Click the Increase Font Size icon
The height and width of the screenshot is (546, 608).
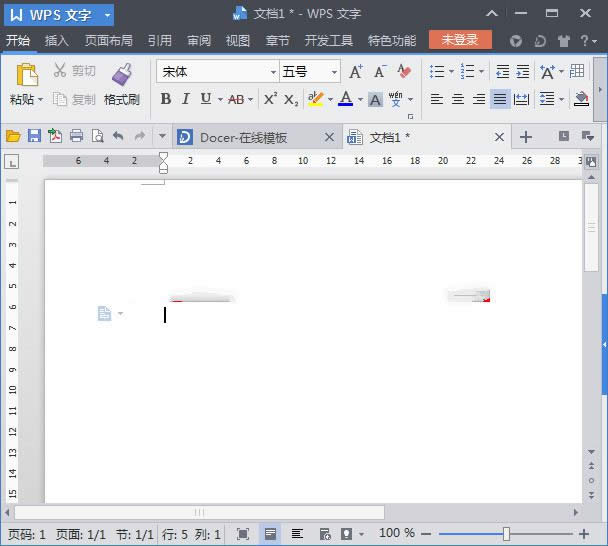[356, 72]
